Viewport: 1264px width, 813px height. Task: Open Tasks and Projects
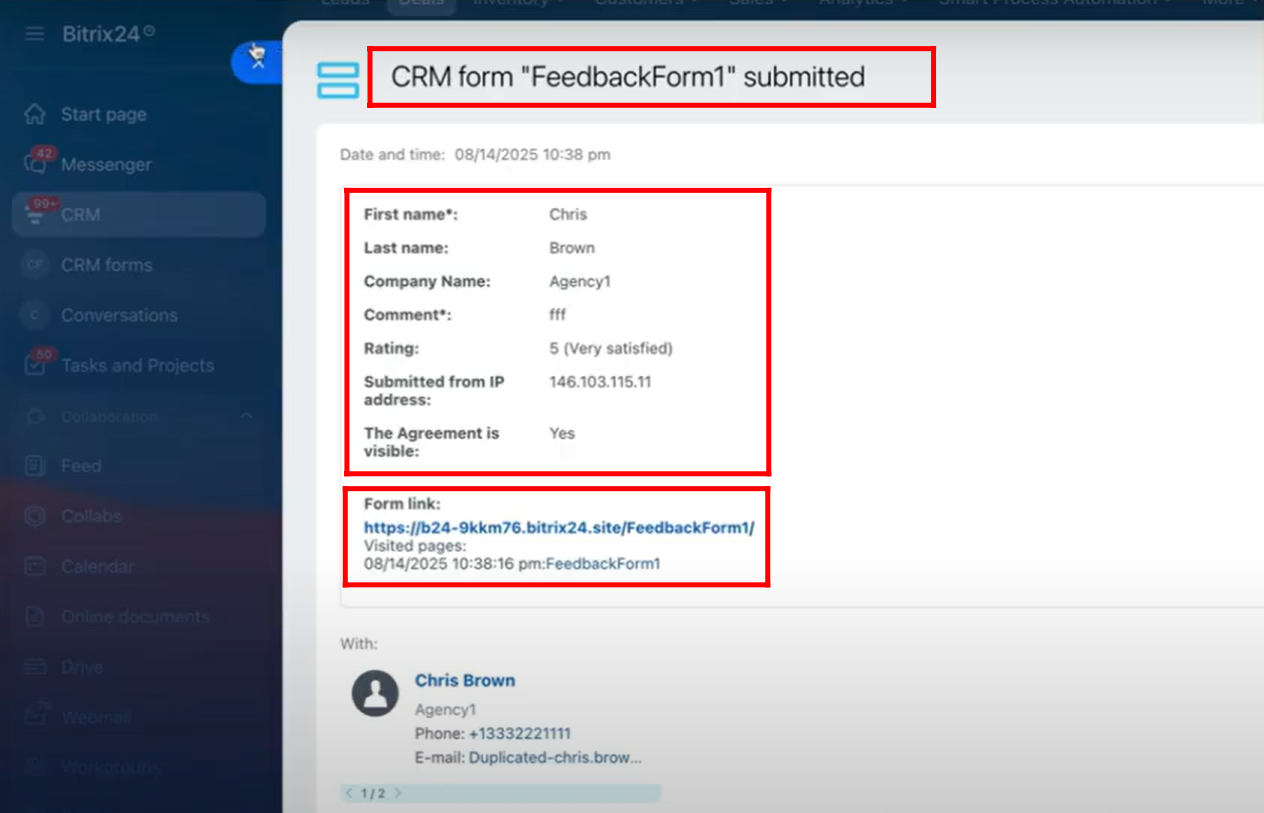point(137,365)
